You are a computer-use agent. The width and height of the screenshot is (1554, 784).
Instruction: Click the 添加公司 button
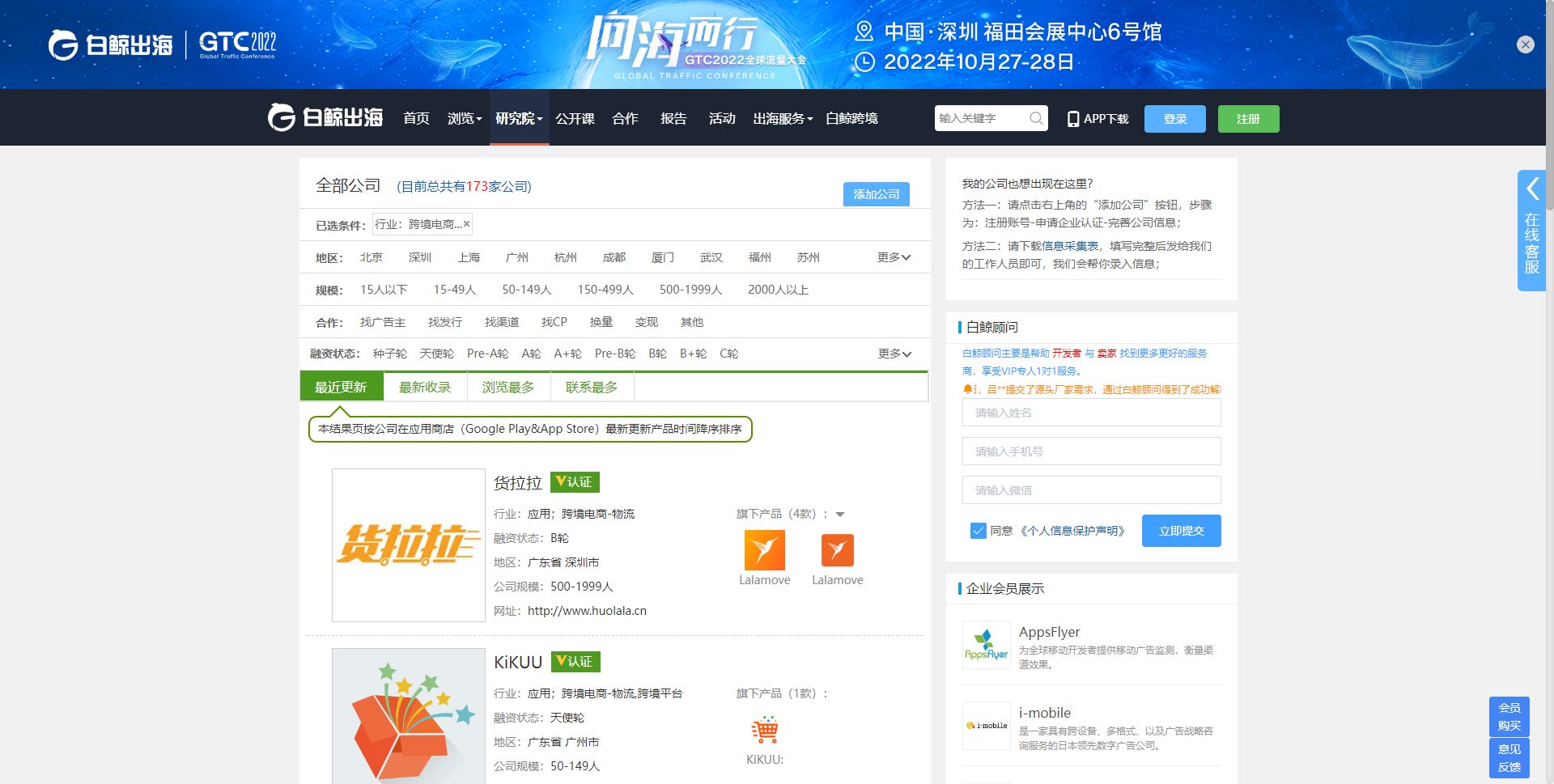point(877,194)
